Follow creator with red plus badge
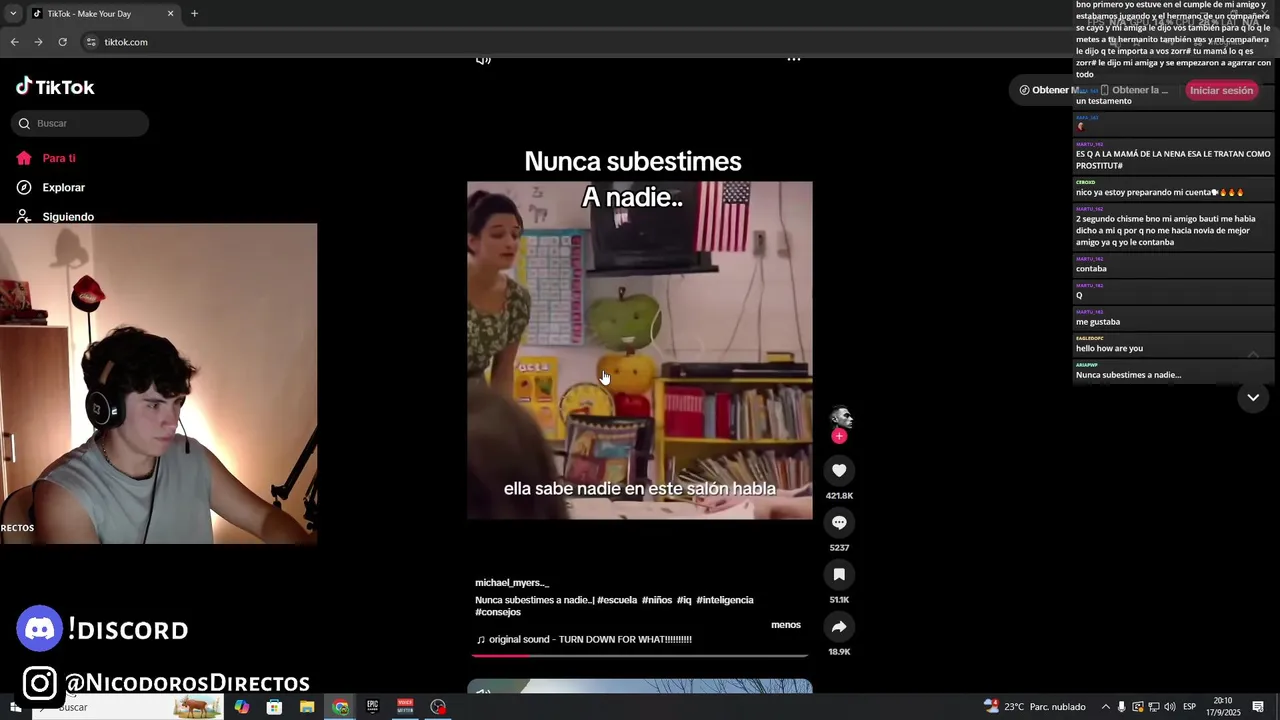This screenshot has width=1280, height=720. [839, 436]
